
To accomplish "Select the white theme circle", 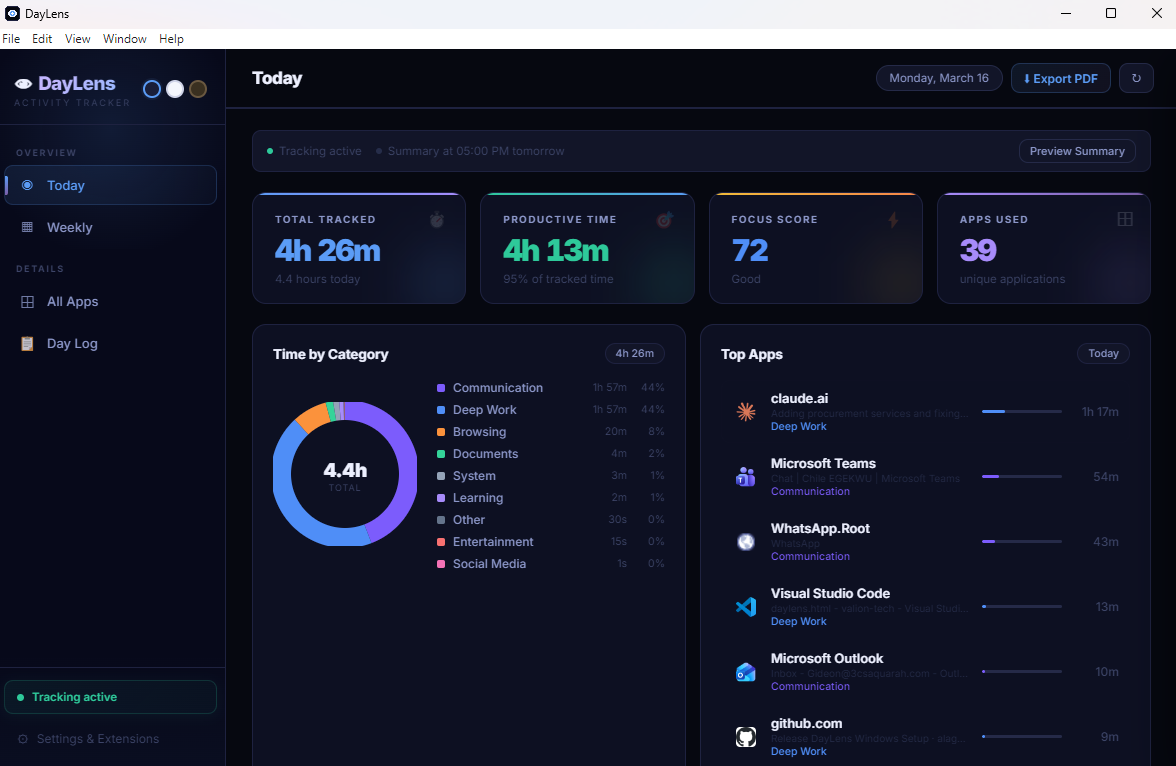I will [175, 89].
